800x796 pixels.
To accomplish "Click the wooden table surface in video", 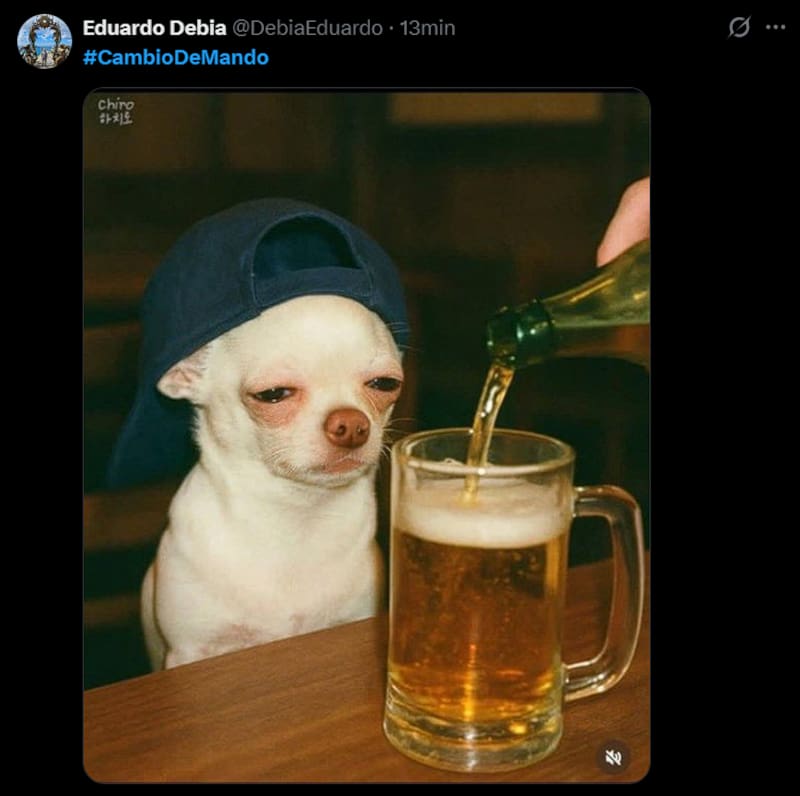I will pos(230,714).
